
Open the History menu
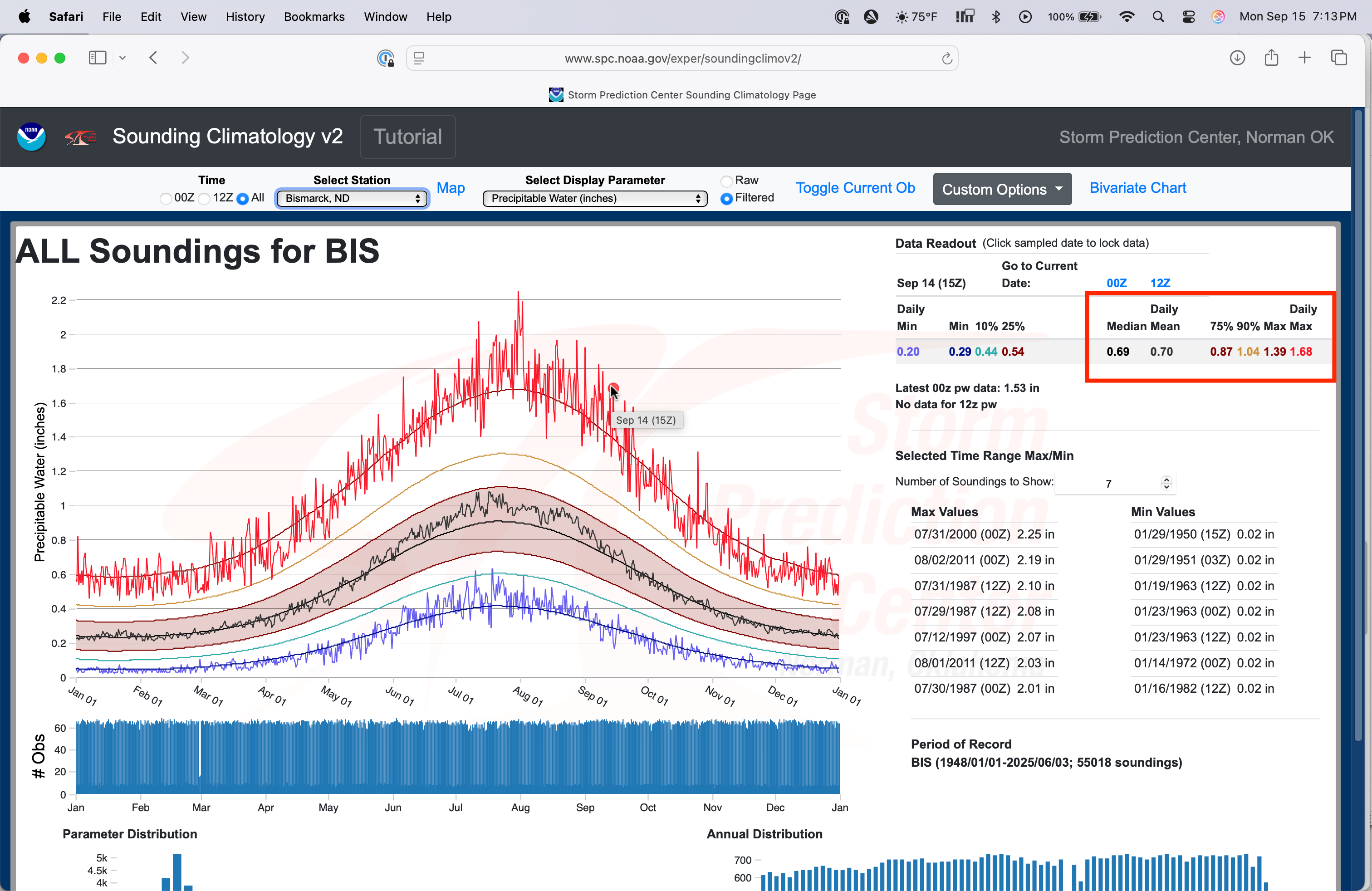pyautogui.click(x=245, y=17)
